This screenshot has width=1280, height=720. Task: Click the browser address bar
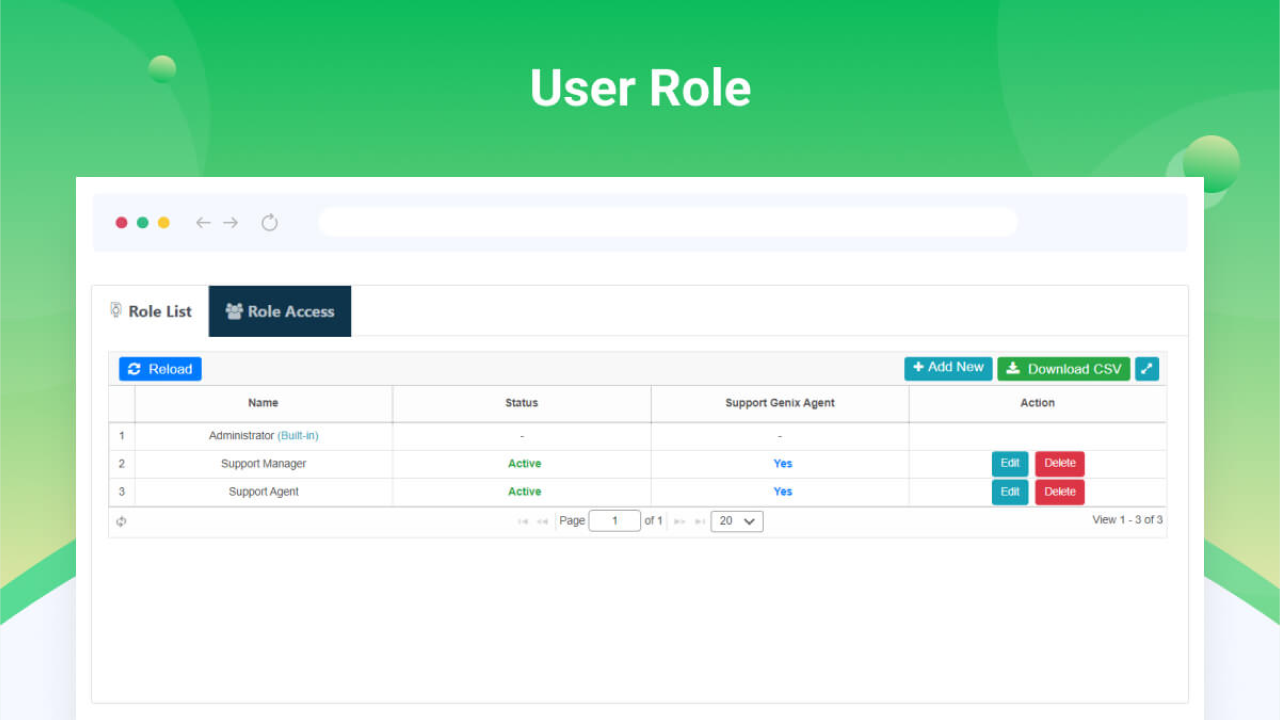click(667, 222)
